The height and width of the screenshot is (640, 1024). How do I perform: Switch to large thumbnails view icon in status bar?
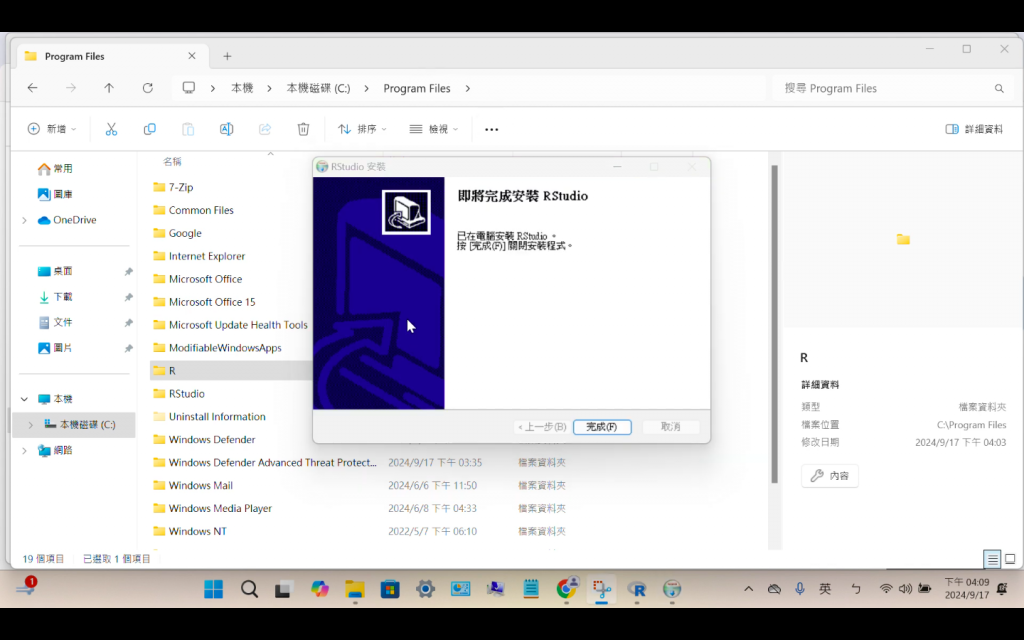pyautogui.click(x=1010, y=559)
